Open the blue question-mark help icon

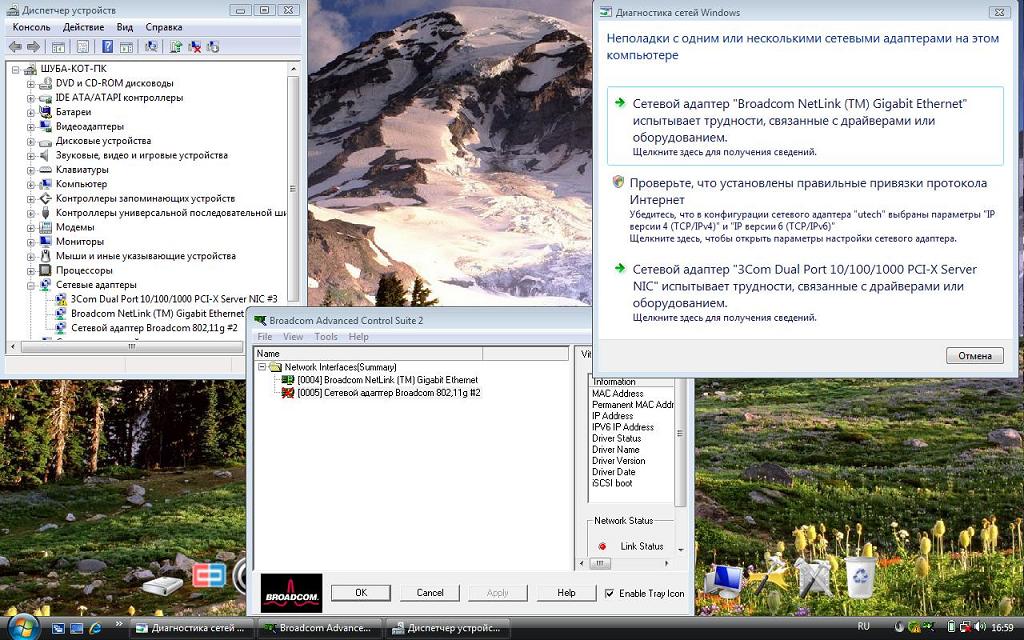coord(107,46)
